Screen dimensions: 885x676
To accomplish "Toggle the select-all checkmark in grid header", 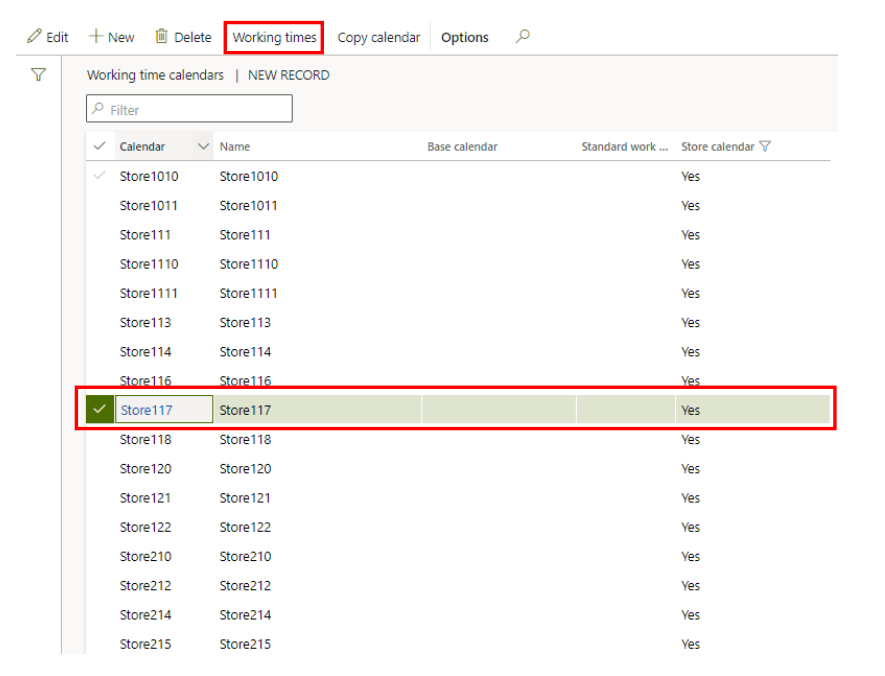I will [99, 147].
